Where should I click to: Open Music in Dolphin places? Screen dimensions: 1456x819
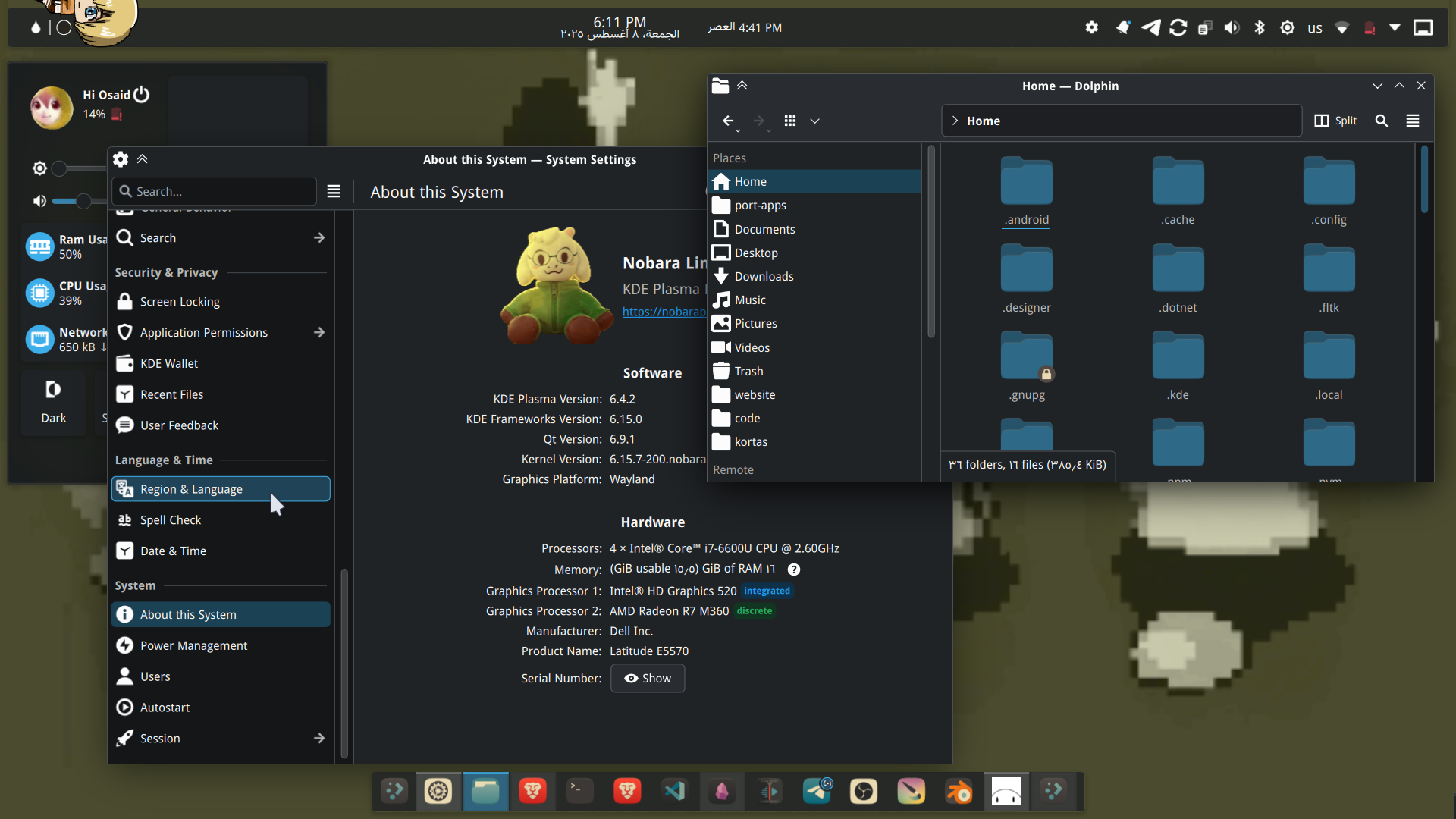(x=815, y=300)
